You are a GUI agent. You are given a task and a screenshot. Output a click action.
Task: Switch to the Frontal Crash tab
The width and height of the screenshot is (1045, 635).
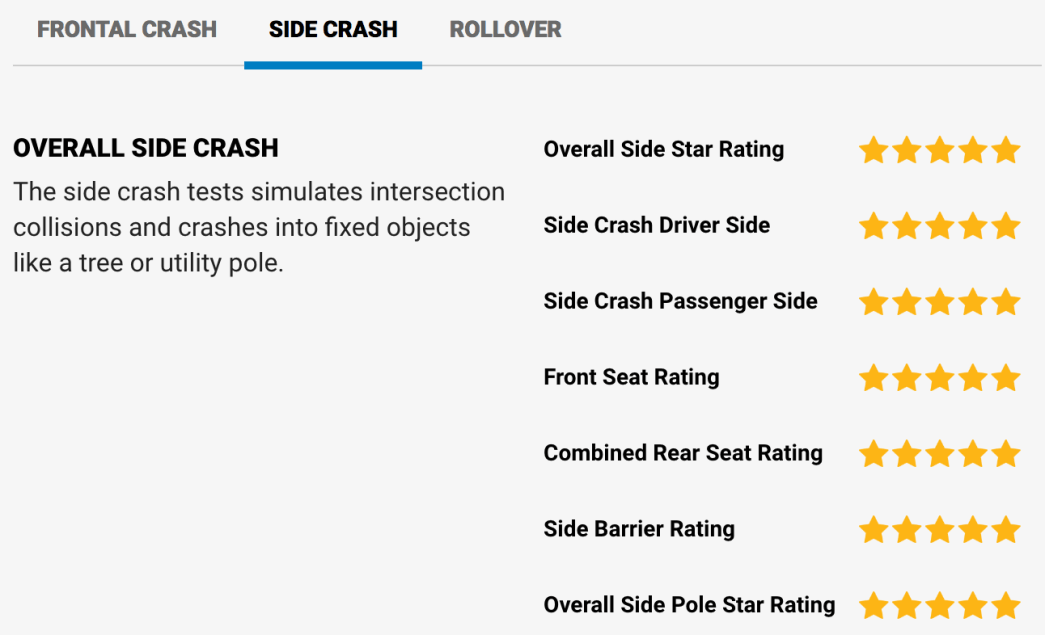pos(127,29)
